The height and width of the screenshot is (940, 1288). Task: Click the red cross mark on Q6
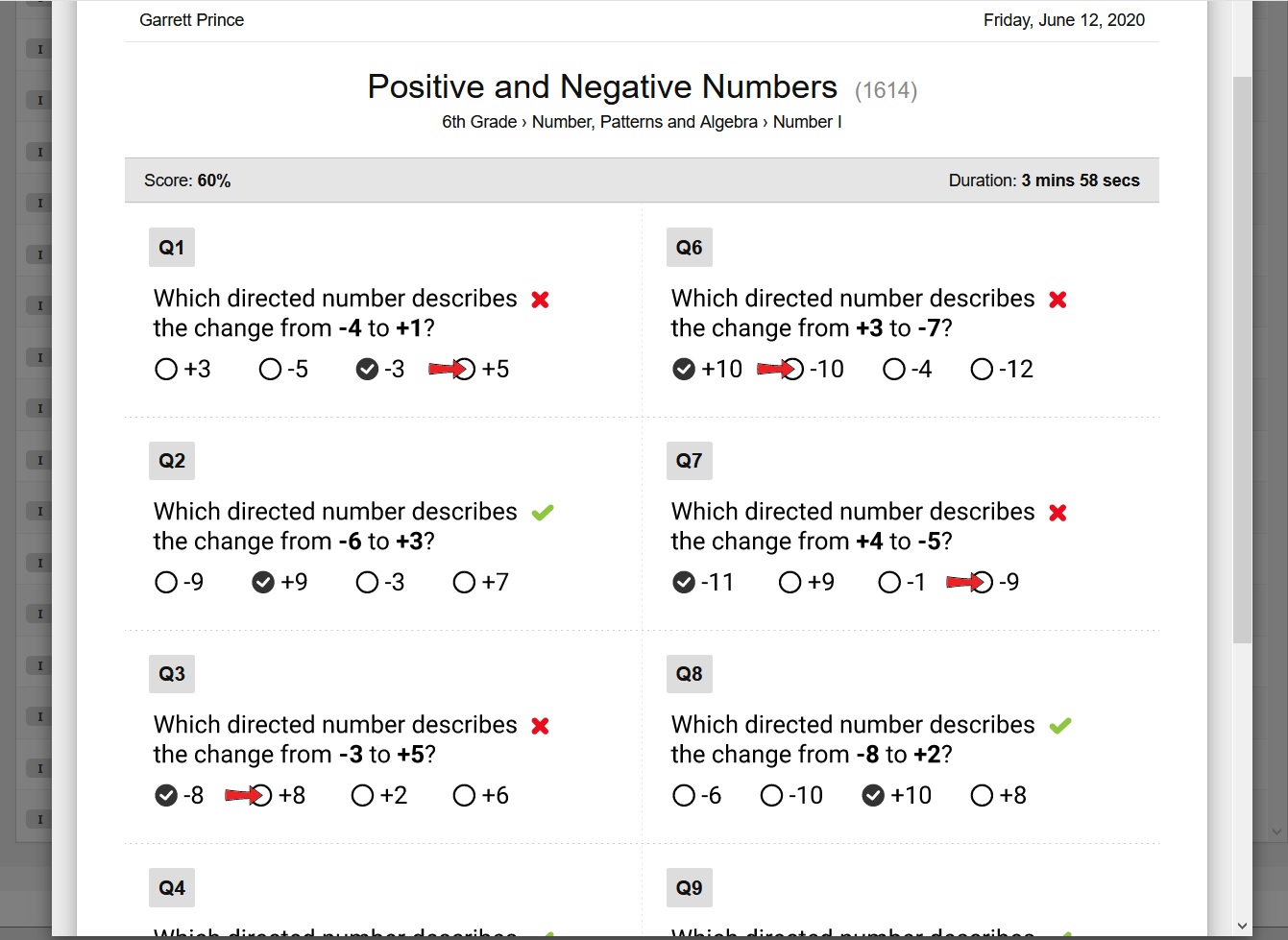(1058, 300)
